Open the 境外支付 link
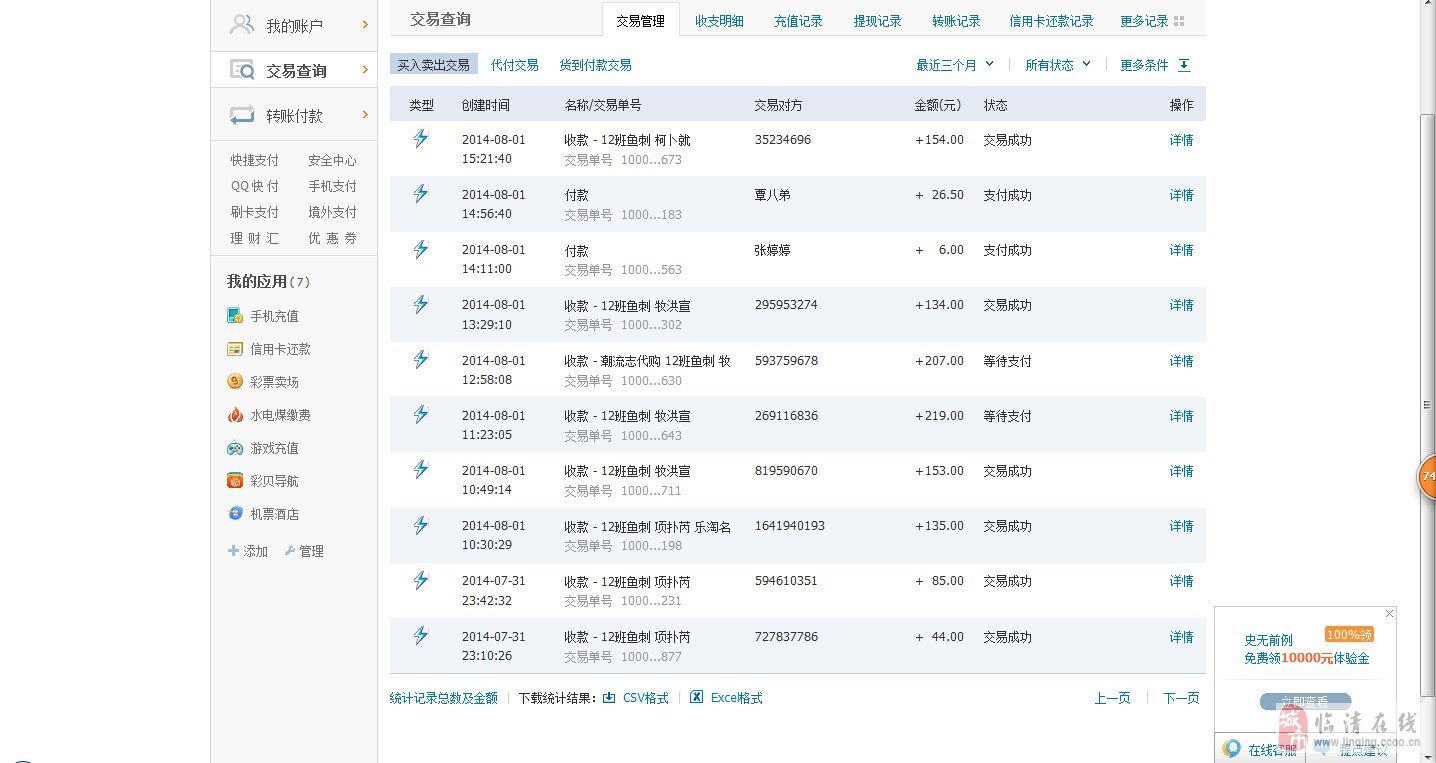 point(332,212)
